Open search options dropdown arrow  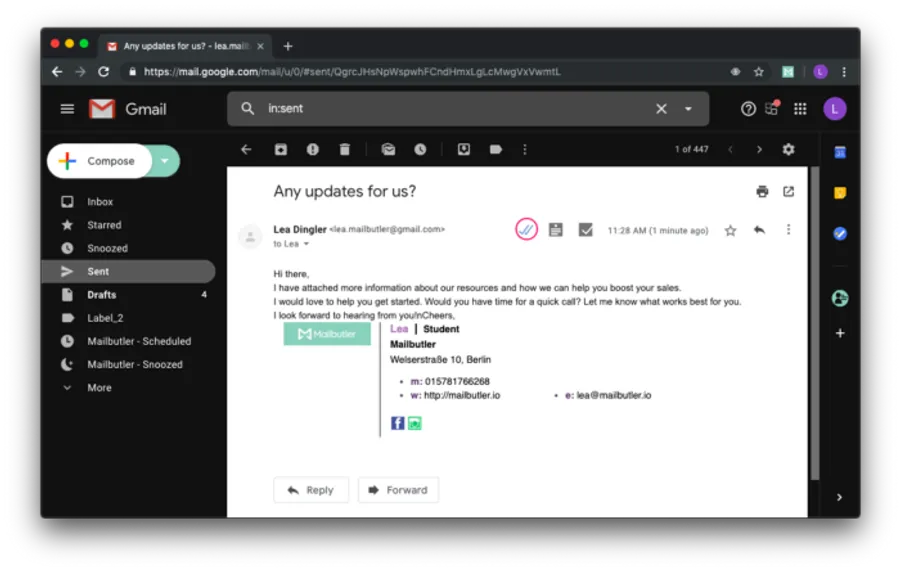tap(688, 109)
